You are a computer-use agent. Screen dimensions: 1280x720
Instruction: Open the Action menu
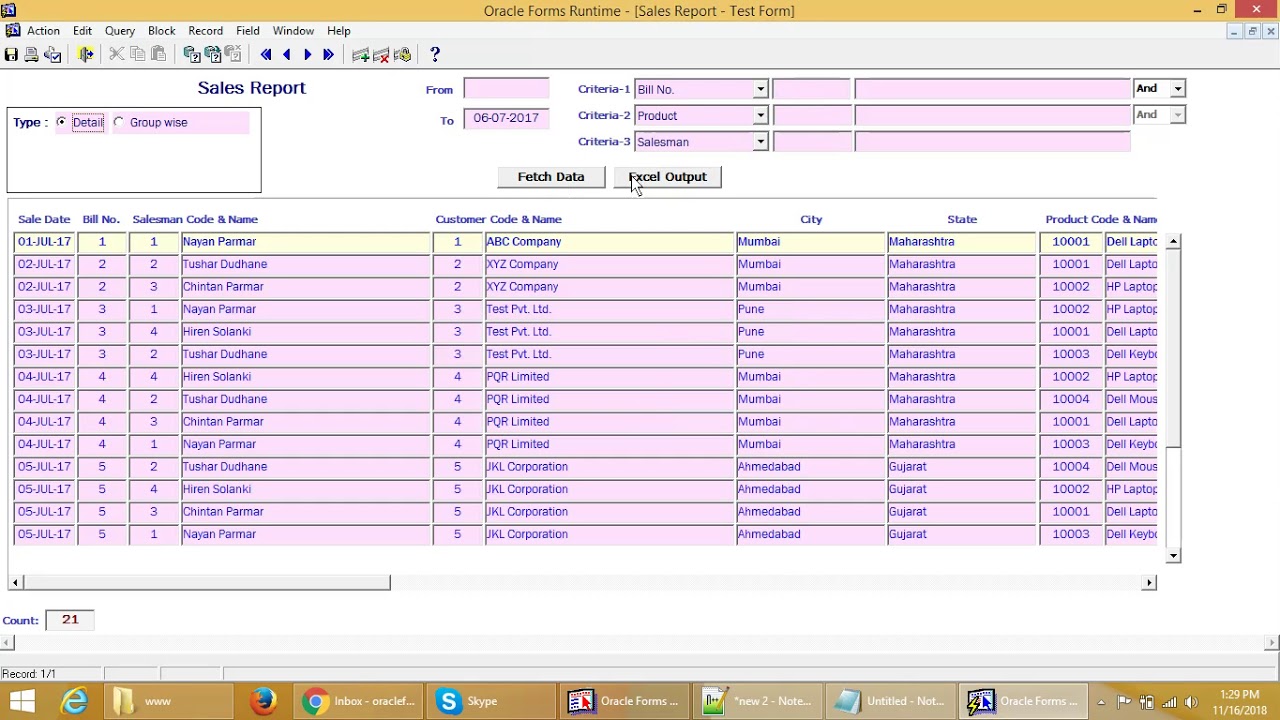(x=43, y=31)
